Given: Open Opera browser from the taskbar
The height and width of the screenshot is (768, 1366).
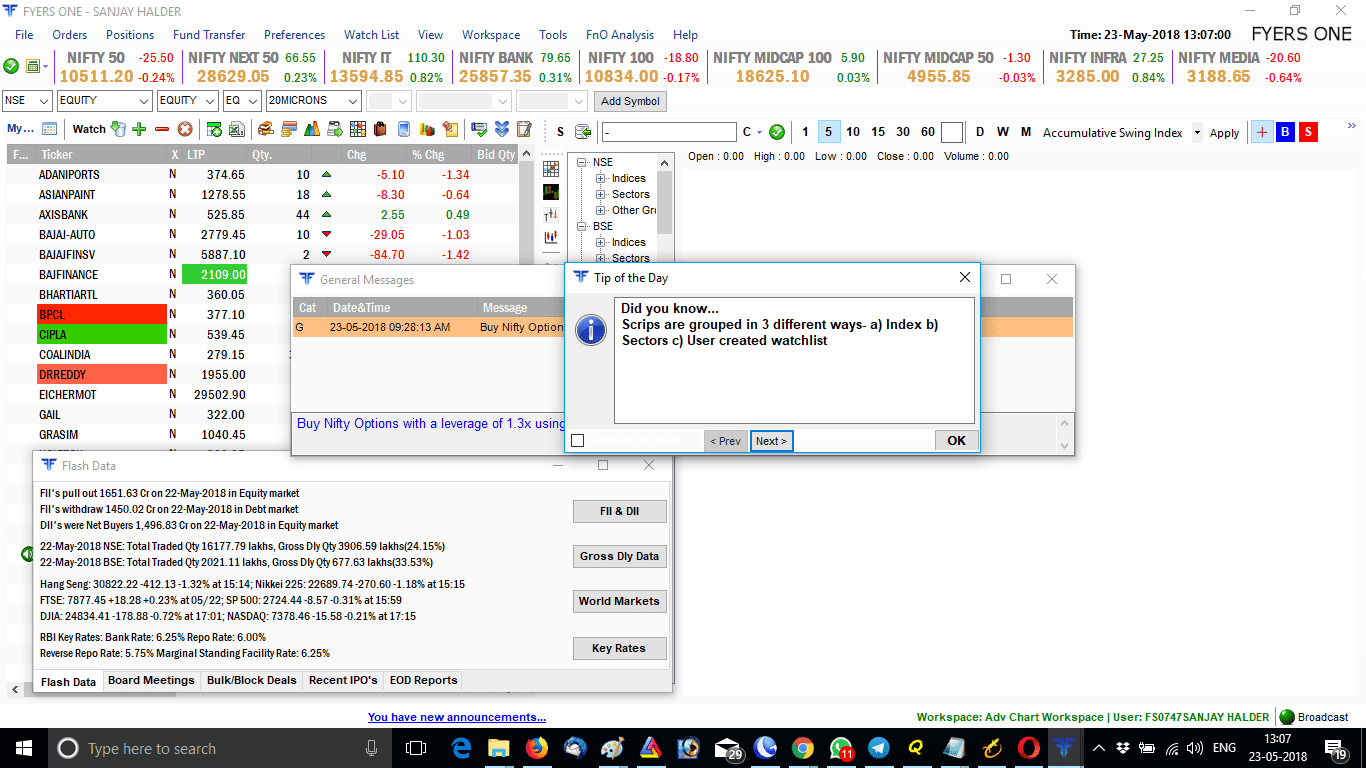Looking at the screenshot, I should point(1028,748).
